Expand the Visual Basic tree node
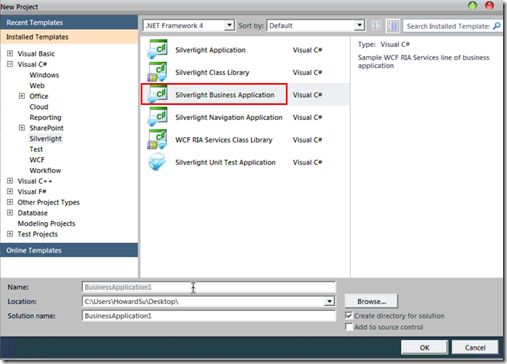Image resolution: width=507 pixels, height=364 pixels. pyautogui.click(x=10, y=53)
